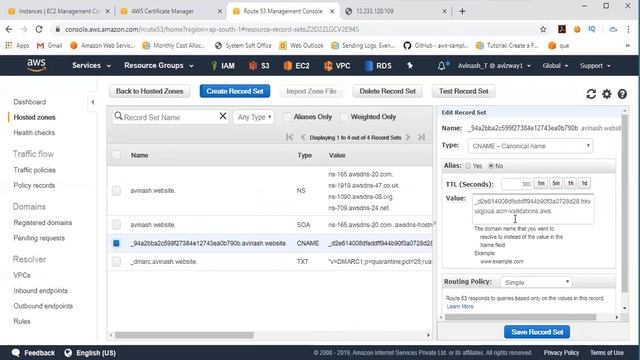Open a new browser tab
Viewport: 640px width, 360px height.
point(462,11)
